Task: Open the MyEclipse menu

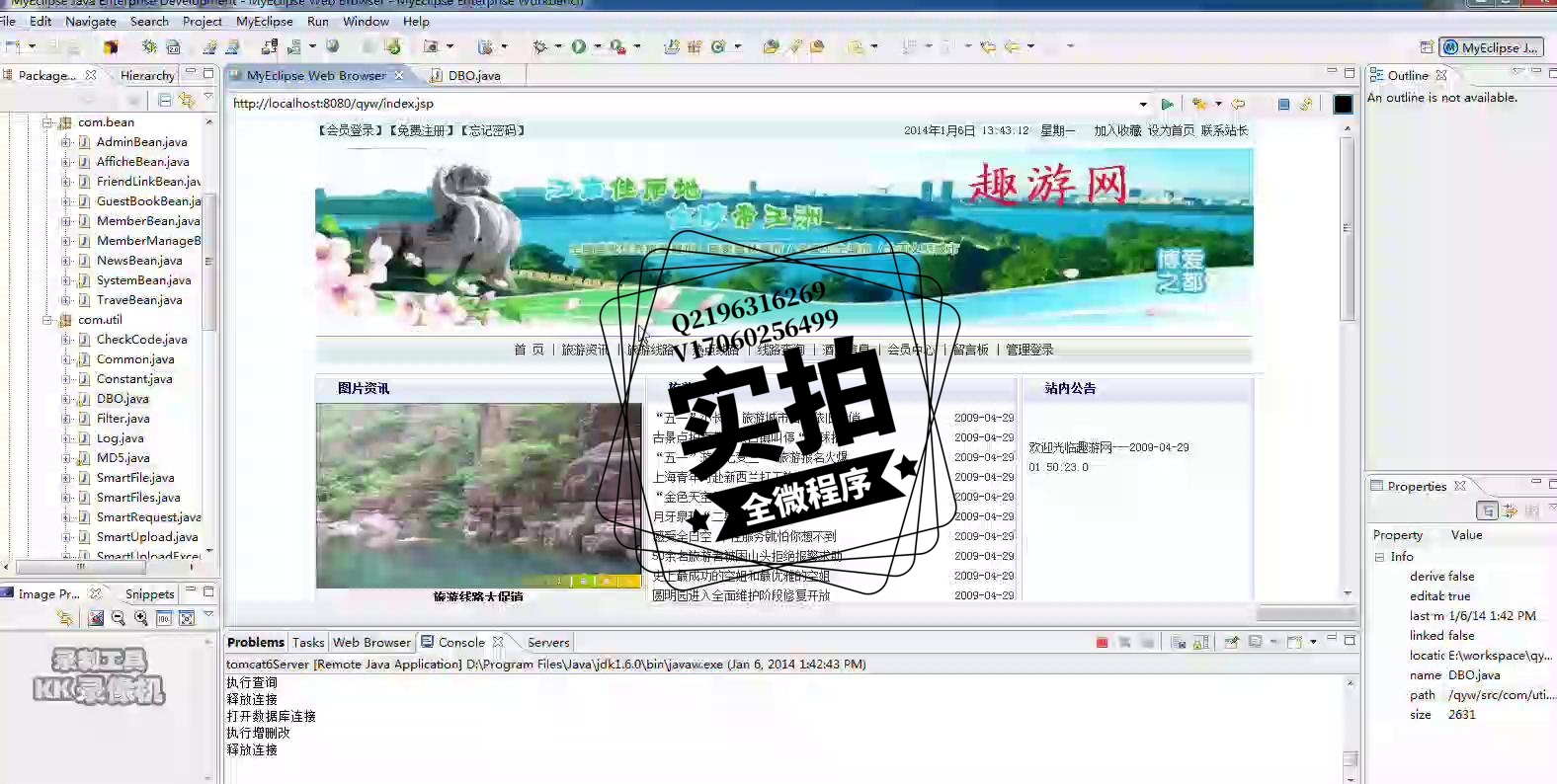Action: point(265,21)
